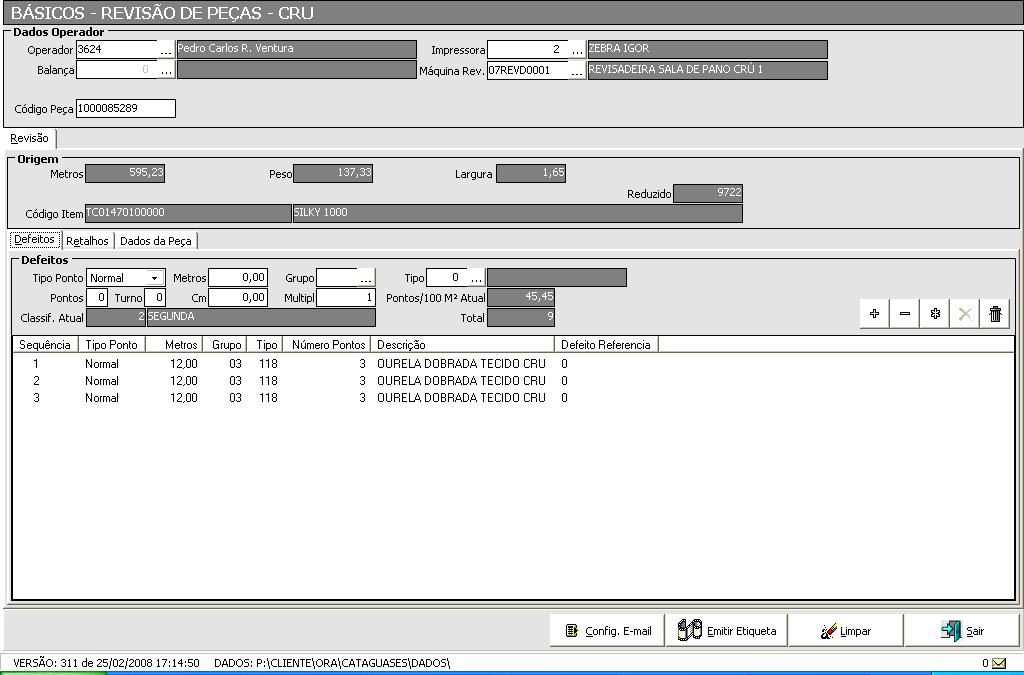Open the Tipo lookup ellipsis button

[x=476, y=278]
